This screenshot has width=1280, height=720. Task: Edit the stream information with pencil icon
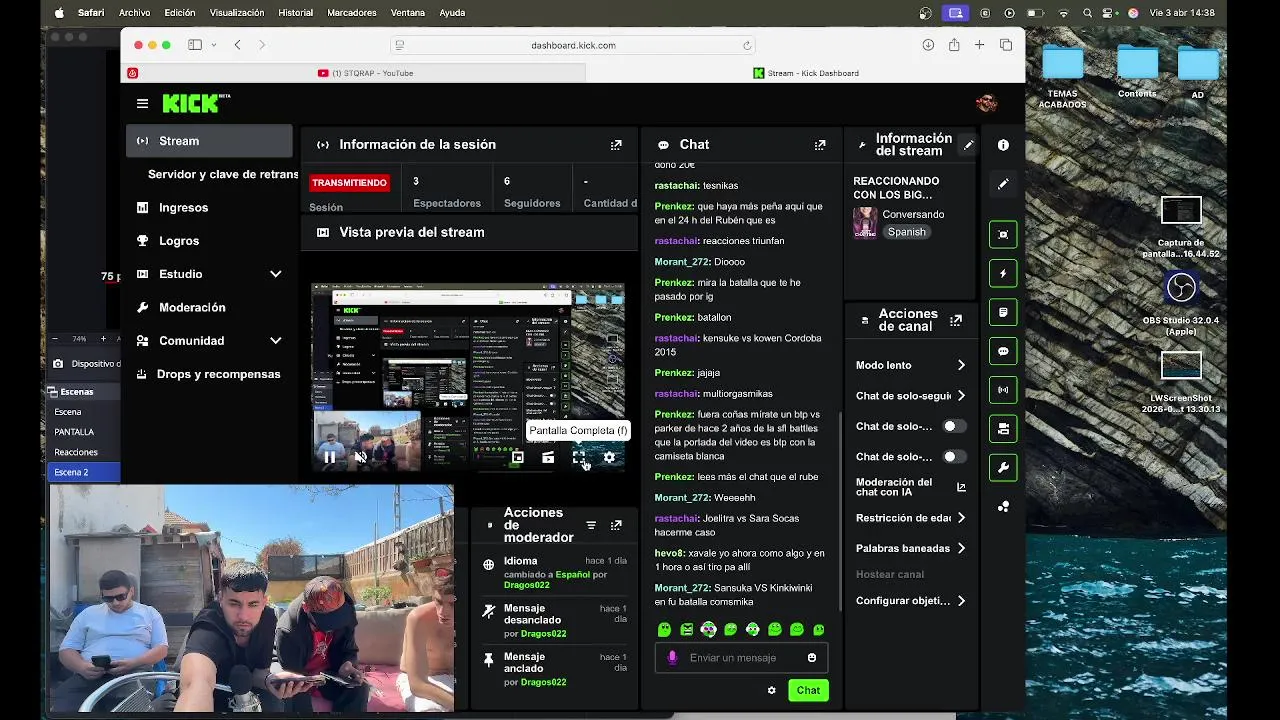[968, 145]
